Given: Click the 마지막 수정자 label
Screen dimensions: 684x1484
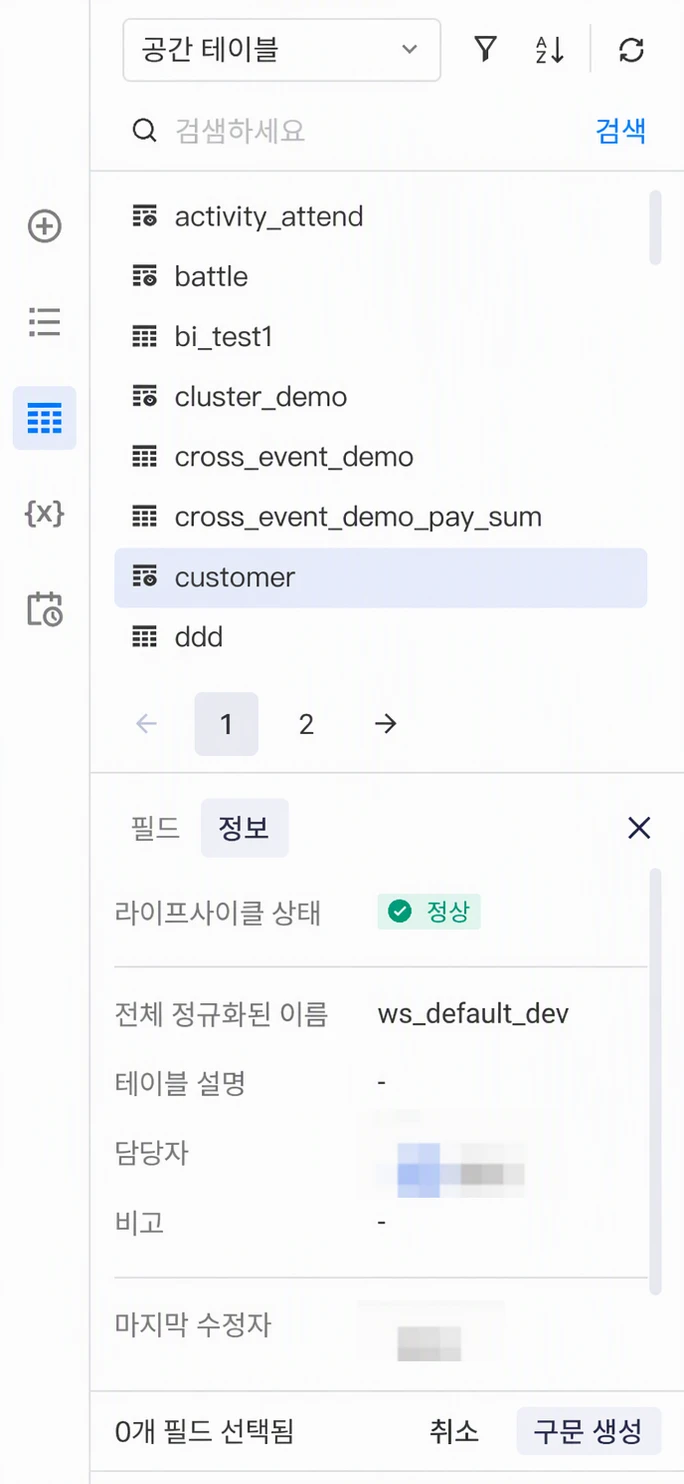Looking at the screenshot, I should click(x=193, y=1326).
